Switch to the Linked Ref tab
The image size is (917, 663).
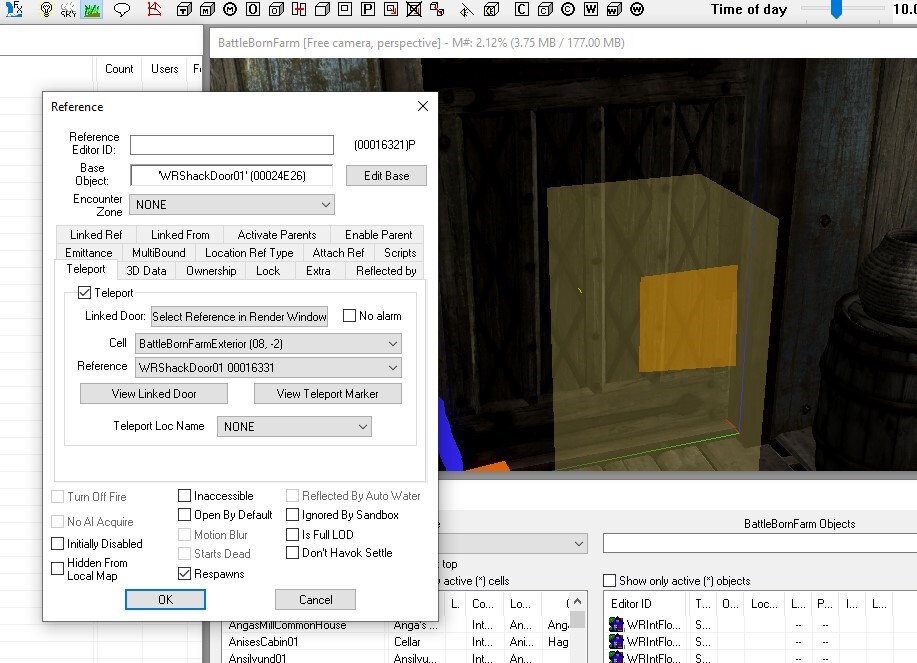[x=96, y=234]
